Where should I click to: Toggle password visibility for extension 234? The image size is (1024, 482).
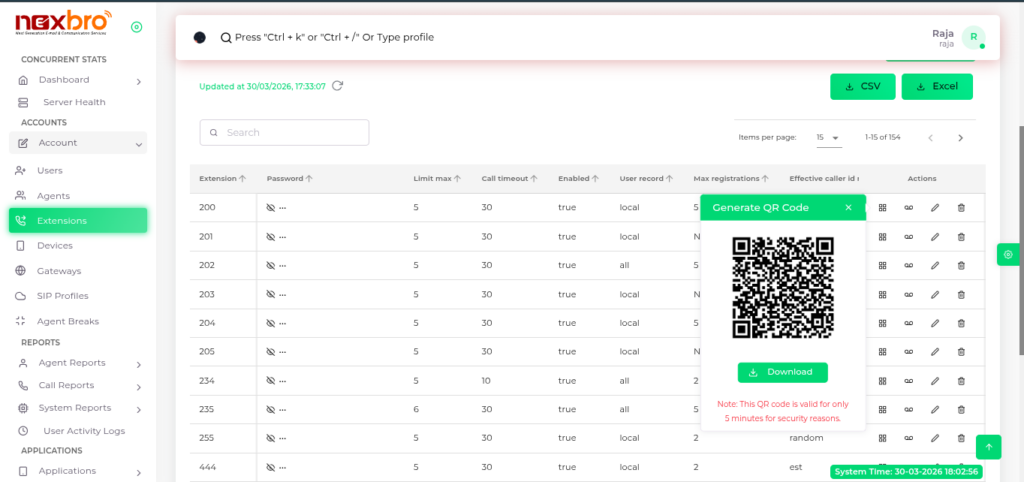click(271, 381)
